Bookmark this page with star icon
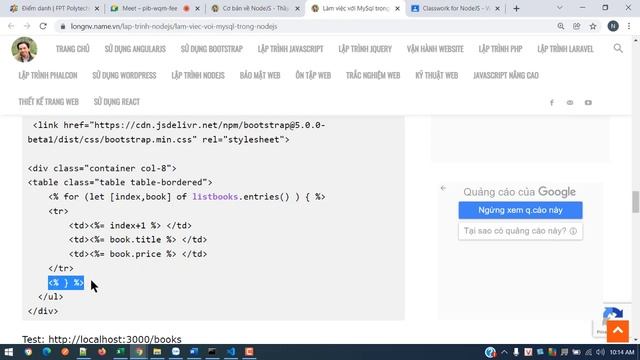Image resolution: width=640 pixels, height=360 pixels. pyautogui.click(x=593, y=26)
